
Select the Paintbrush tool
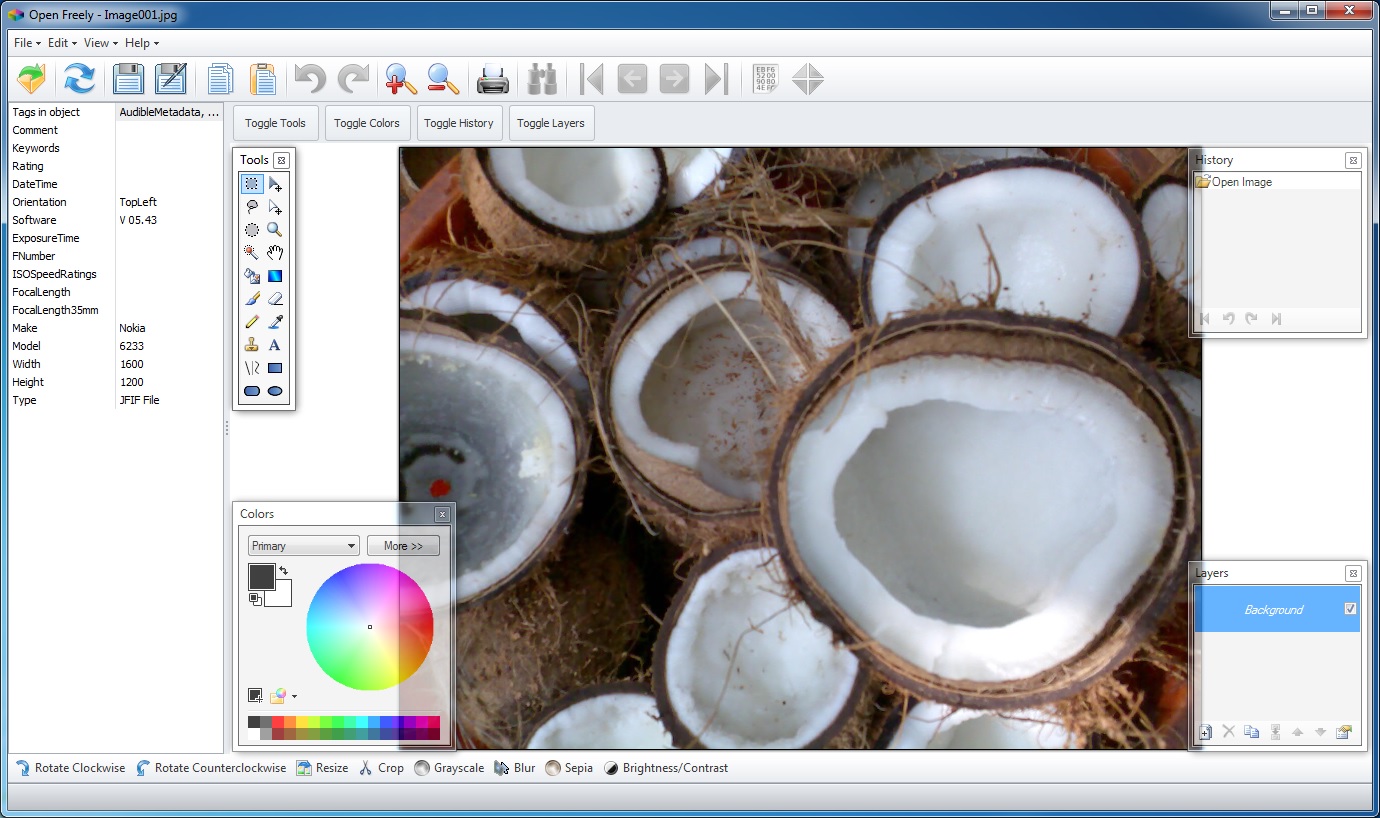[252, 299]
